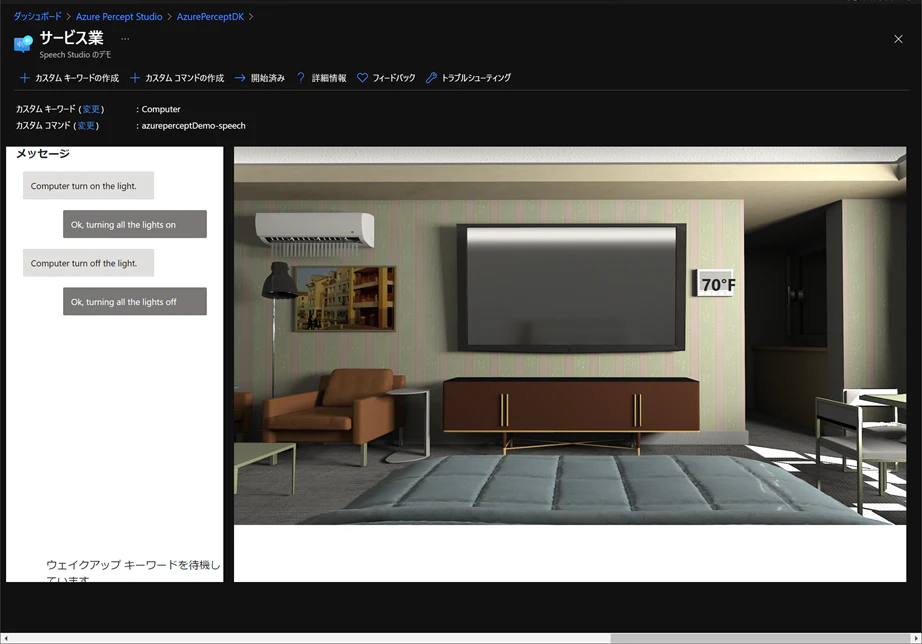Click 変更 link for カスタム コマンド

pos(86,125)
